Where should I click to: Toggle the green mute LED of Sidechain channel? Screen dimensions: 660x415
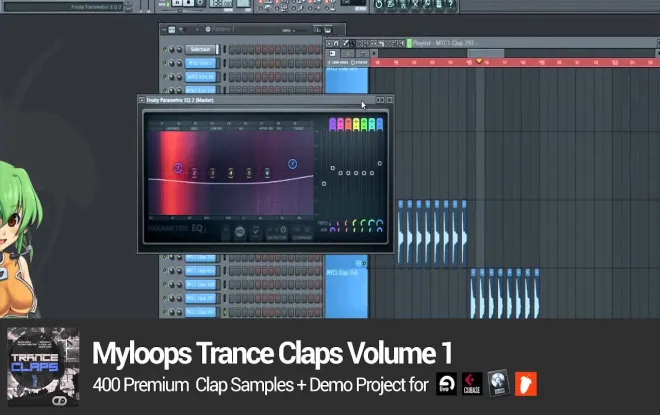165,49
